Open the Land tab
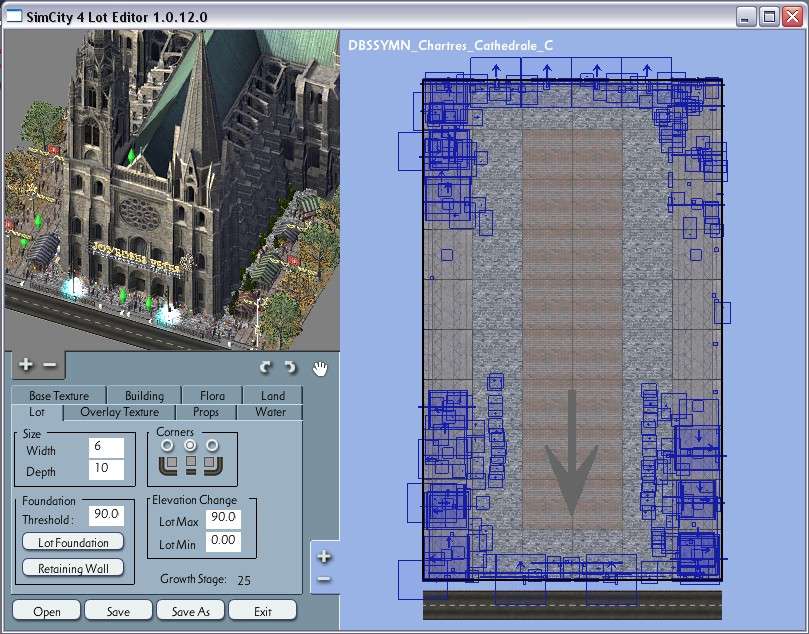This screenshot has width=809, height=634. tap(272, 396)
